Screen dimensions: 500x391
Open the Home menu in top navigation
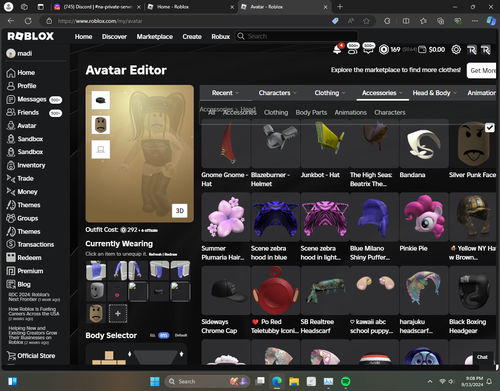pyautogui.click(x=83, y=36)
